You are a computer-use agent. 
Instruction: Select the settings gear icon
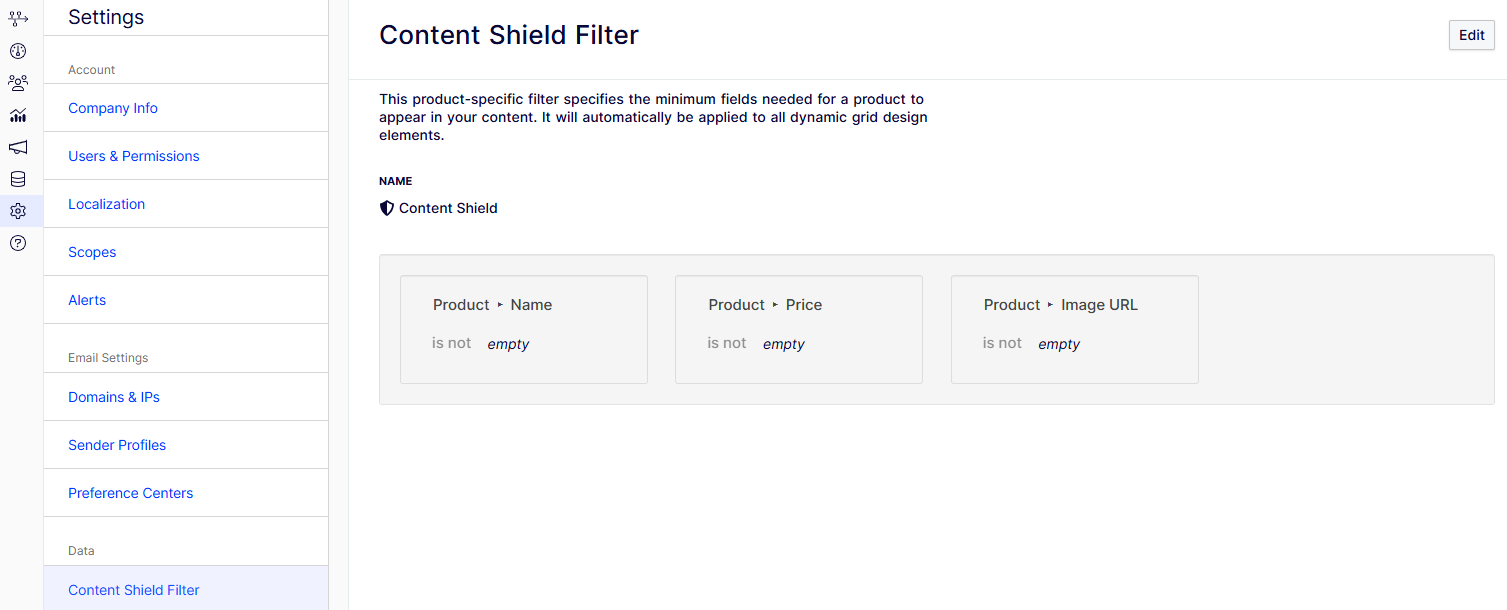pyautogui.click(x=18, y=211)
